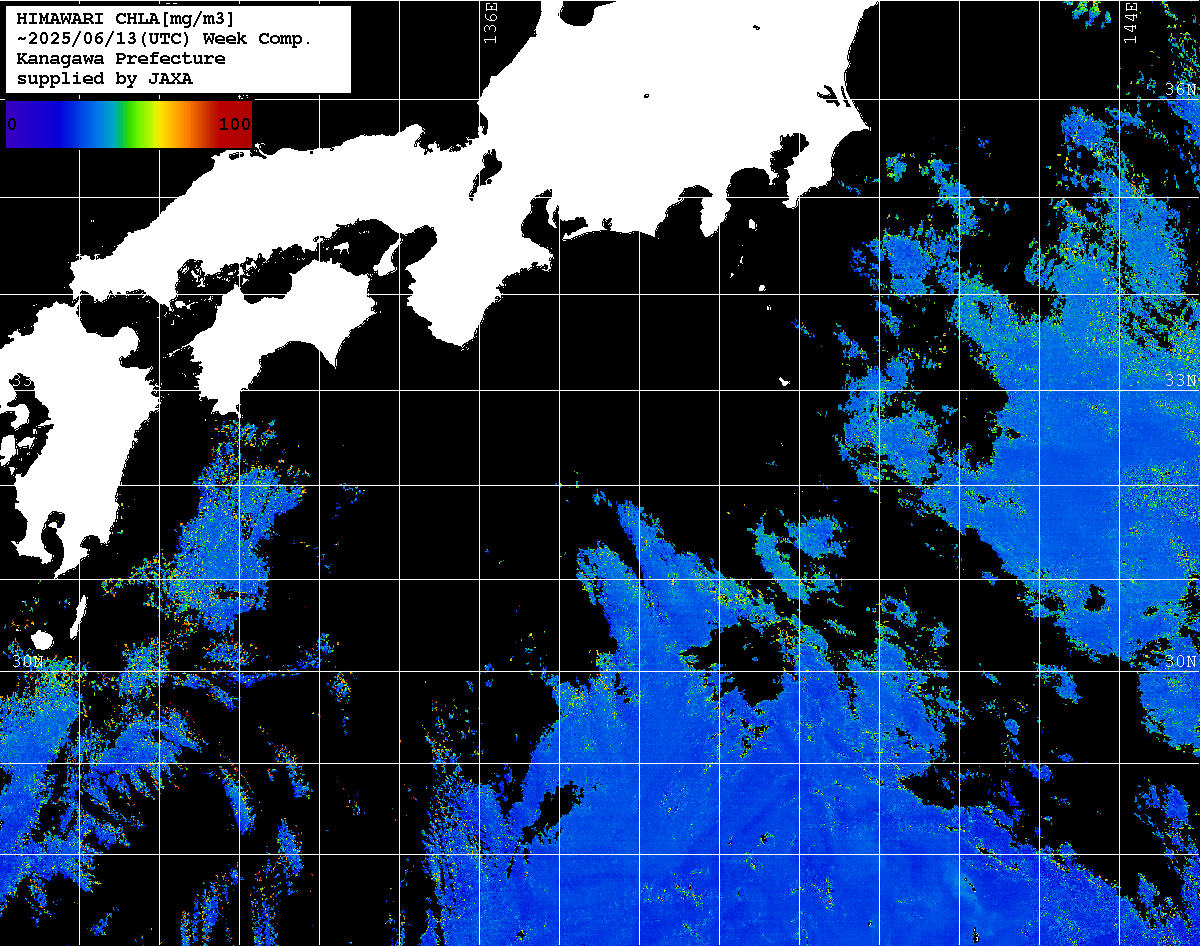
Task: Click the '36N' latitude label
Action: [x=1181, y=90]
